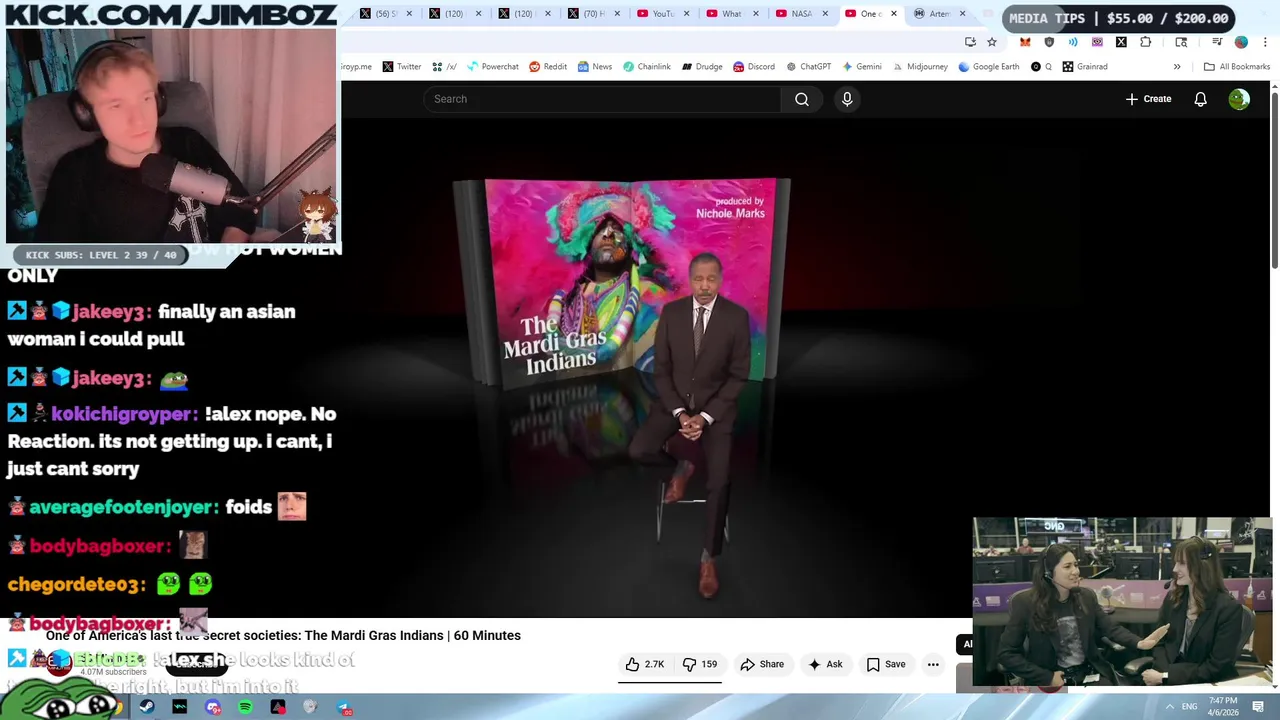Open the Midjourney bookmark

920,67
